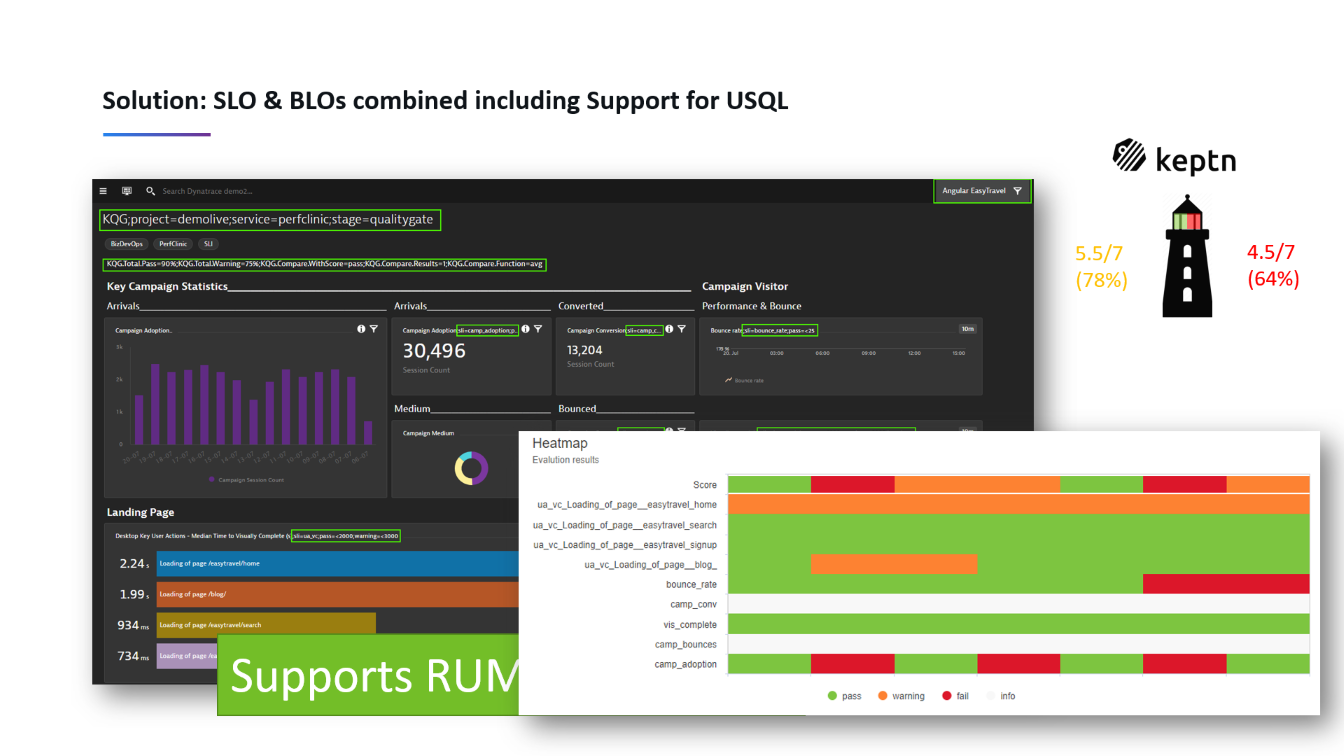
Task: Click the search magnifier icon
Action: point(150,191)
